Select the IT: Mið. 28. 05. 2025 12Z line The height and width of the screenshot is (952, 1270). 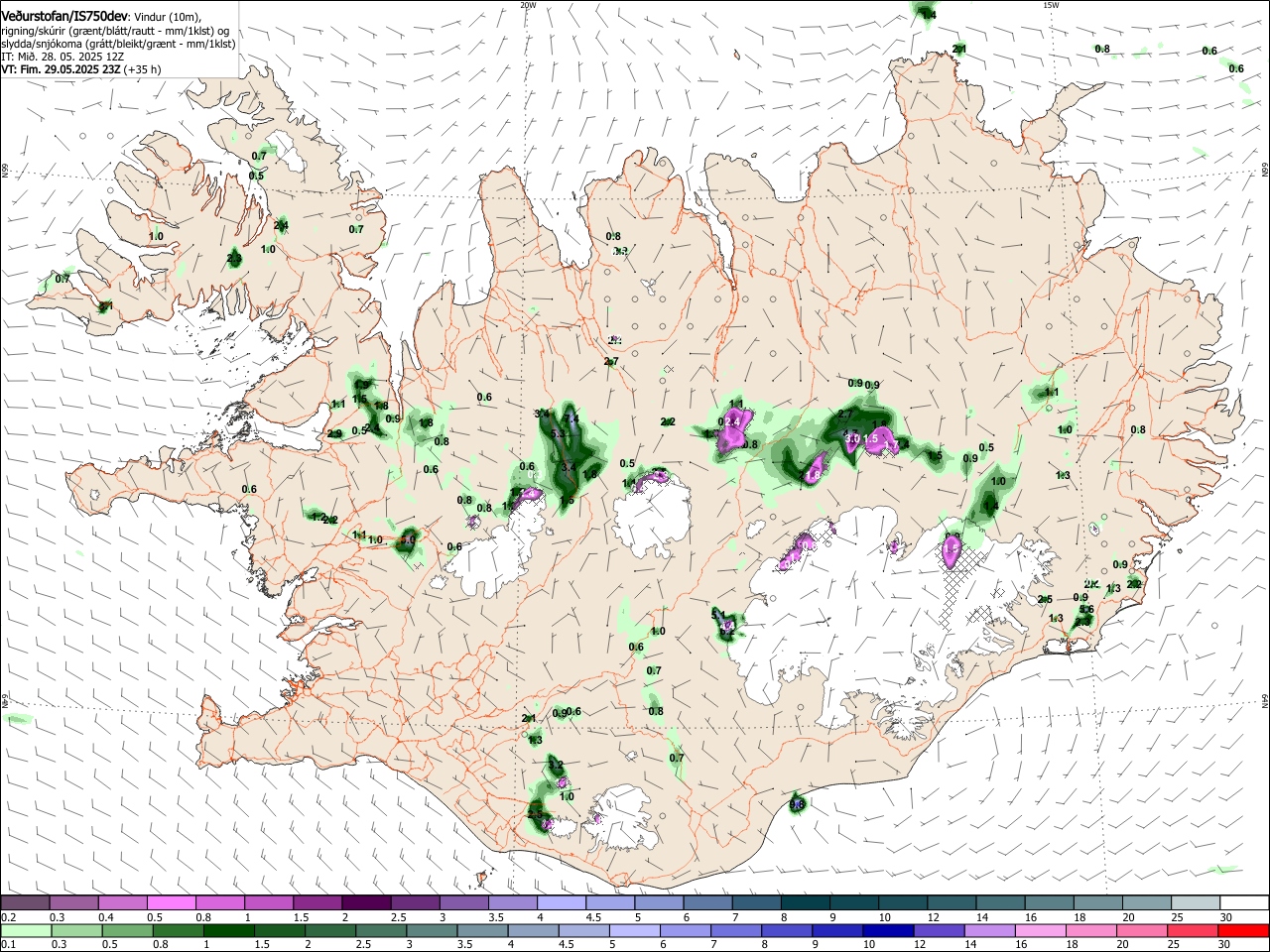click(x=63, y=57)
